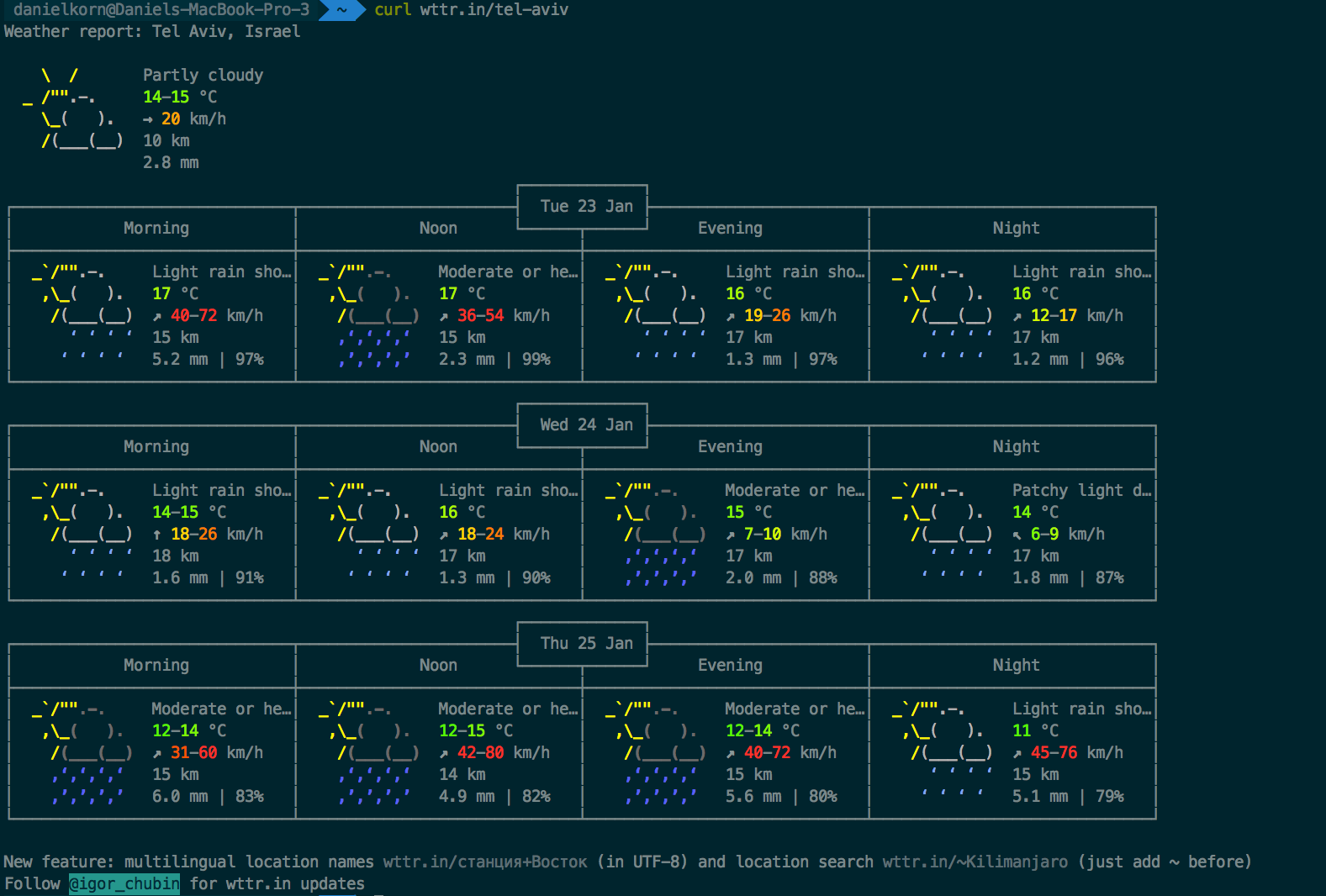1326x896 pixels.
Task: Click Thu Noon rainfall 4.9 mm | 82%
Action: click(x=494, y=796)
